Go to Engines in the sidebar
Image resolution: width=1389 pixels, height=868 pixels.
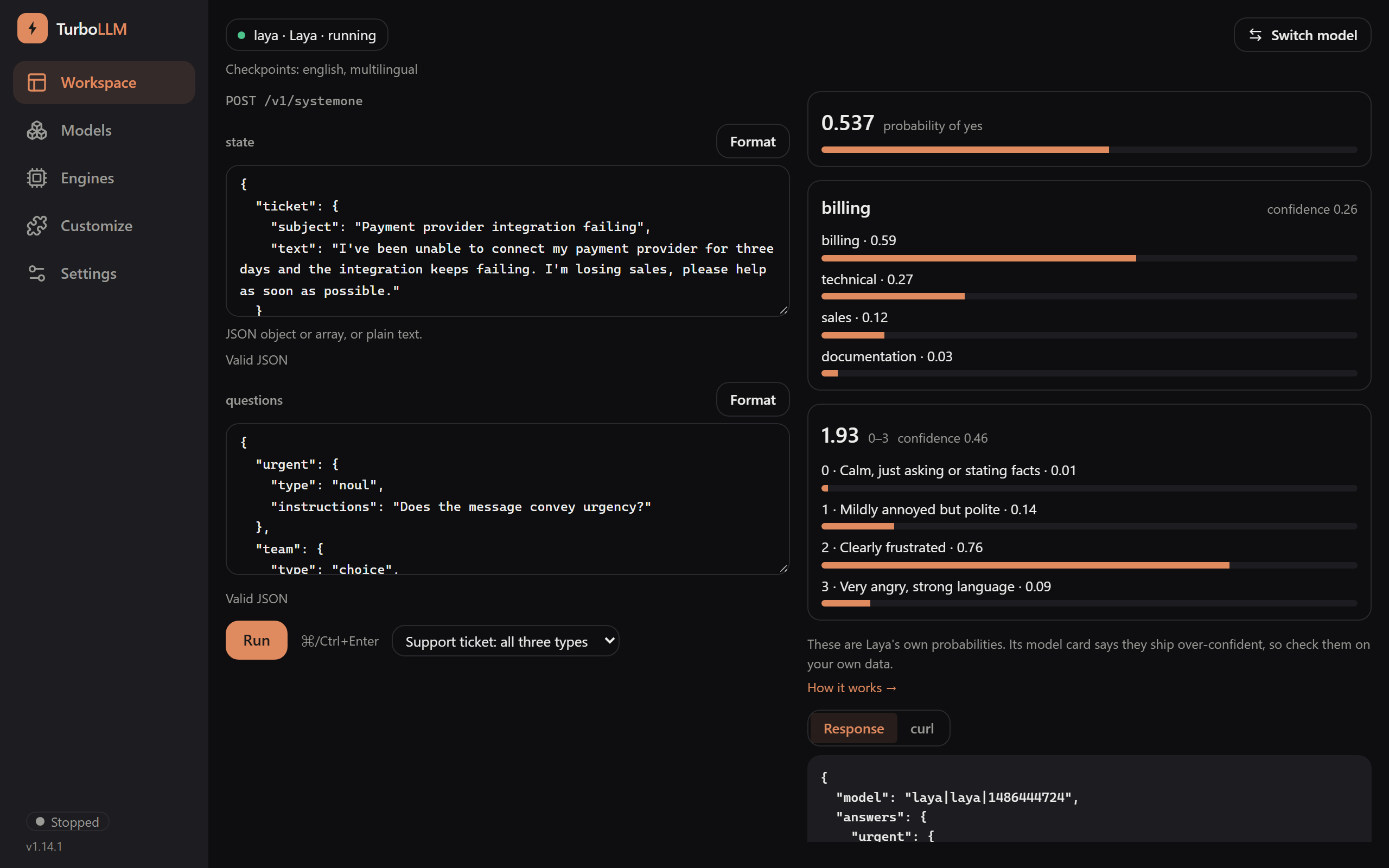(x=104, y=178)
